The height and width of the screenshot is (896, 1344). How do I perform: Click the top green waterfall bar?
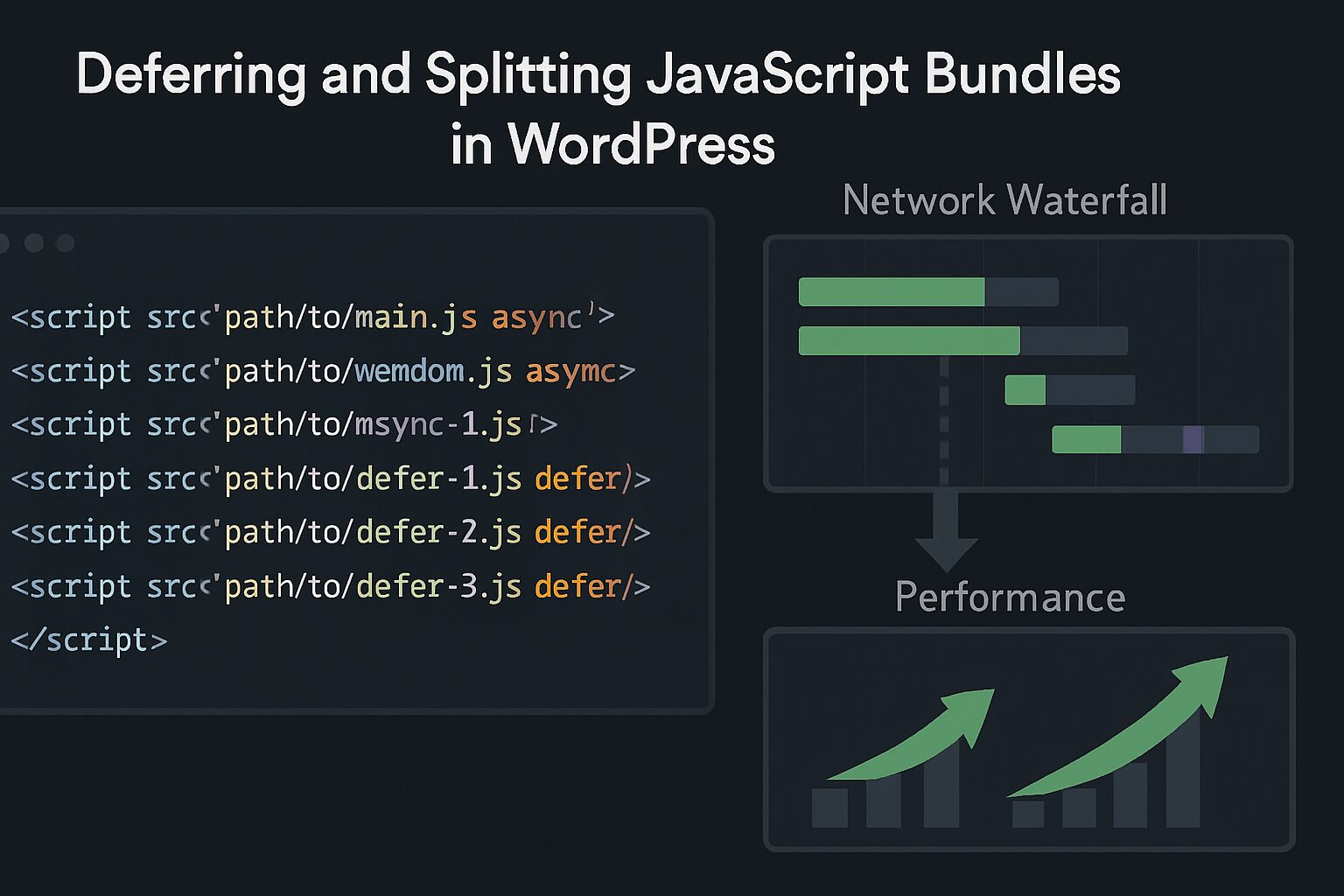click(891, 291)
